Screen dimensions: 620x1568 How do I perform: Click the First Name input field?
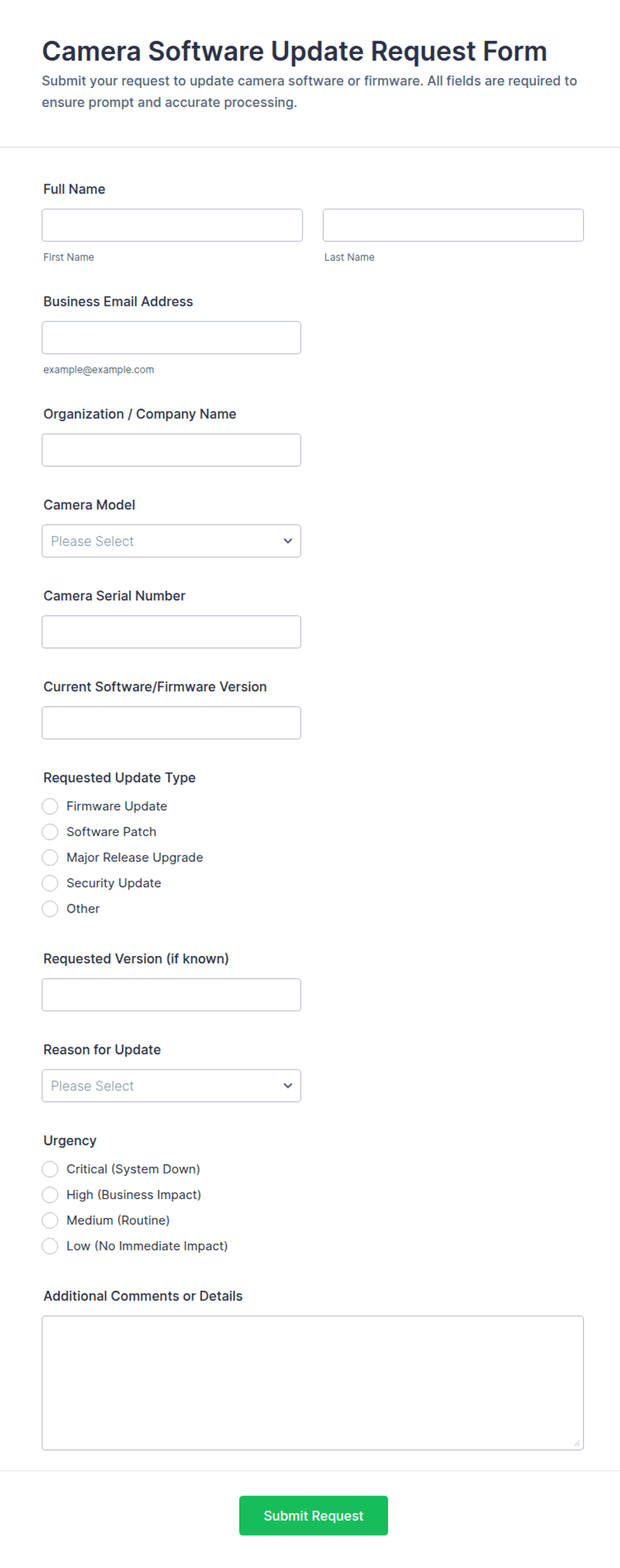point(172,225)
